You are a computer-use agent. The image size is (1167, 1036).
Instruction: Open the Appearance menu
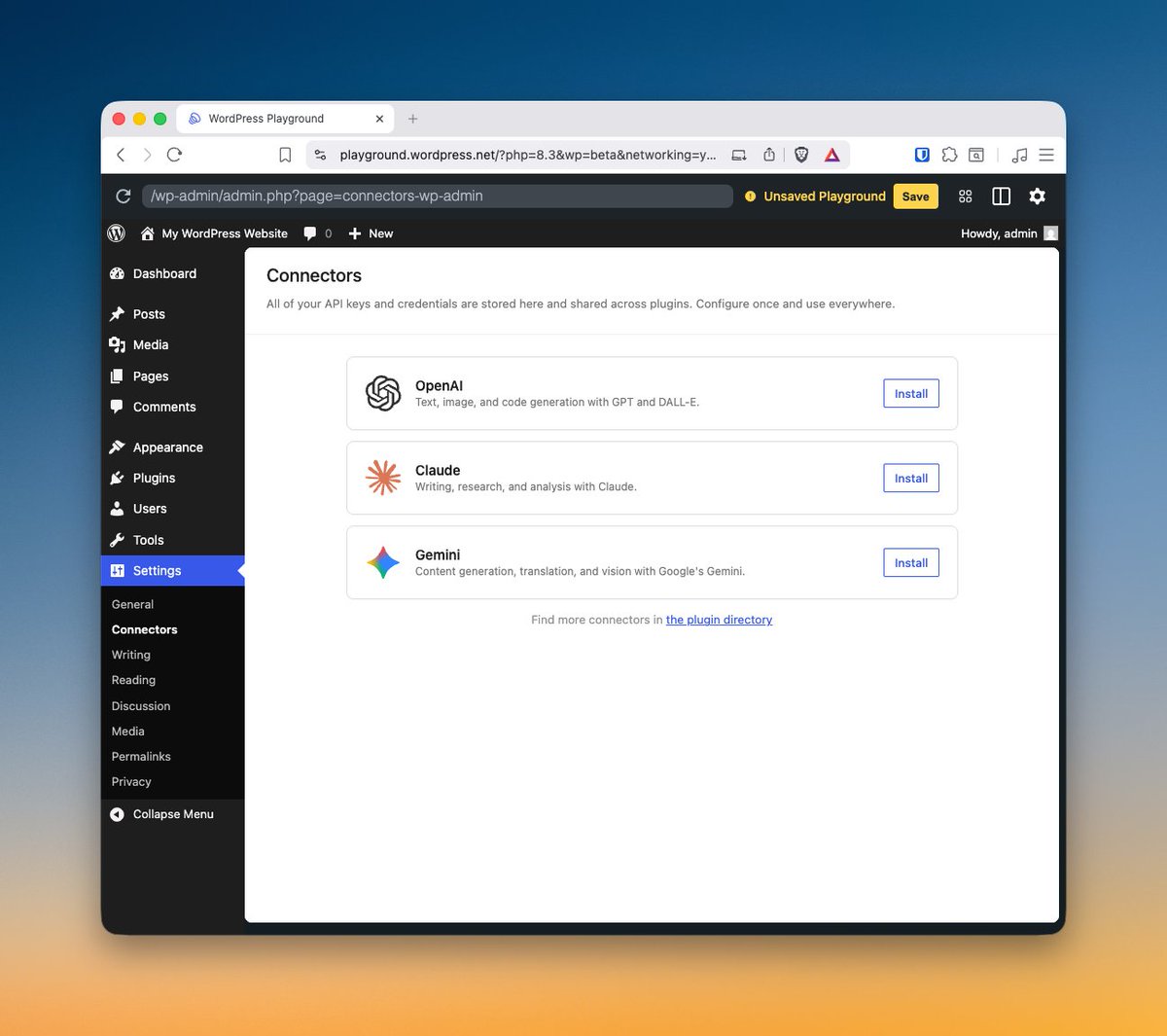coord(173,447)
